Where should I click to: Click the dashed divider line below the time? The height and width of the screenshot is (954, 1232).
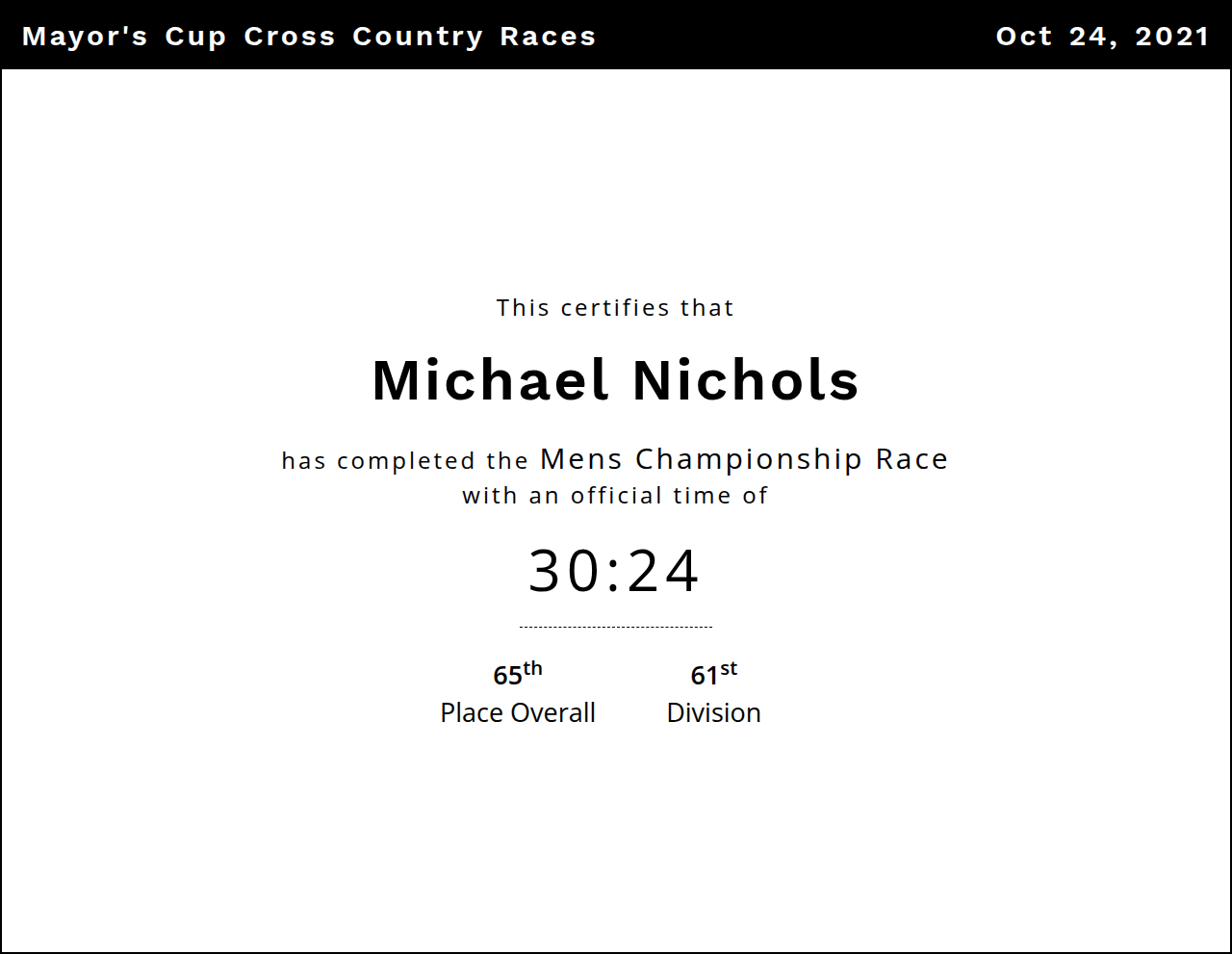pyautogui.click(x=615, y=627)
